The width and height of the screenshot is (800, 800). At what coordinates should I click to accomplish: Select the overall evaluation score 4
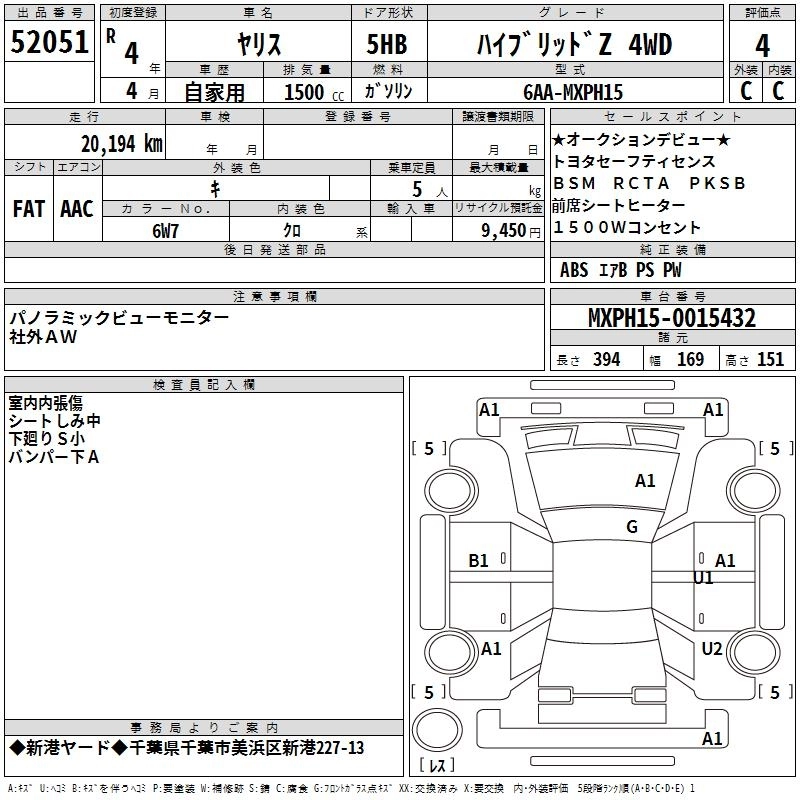point(762,45)
